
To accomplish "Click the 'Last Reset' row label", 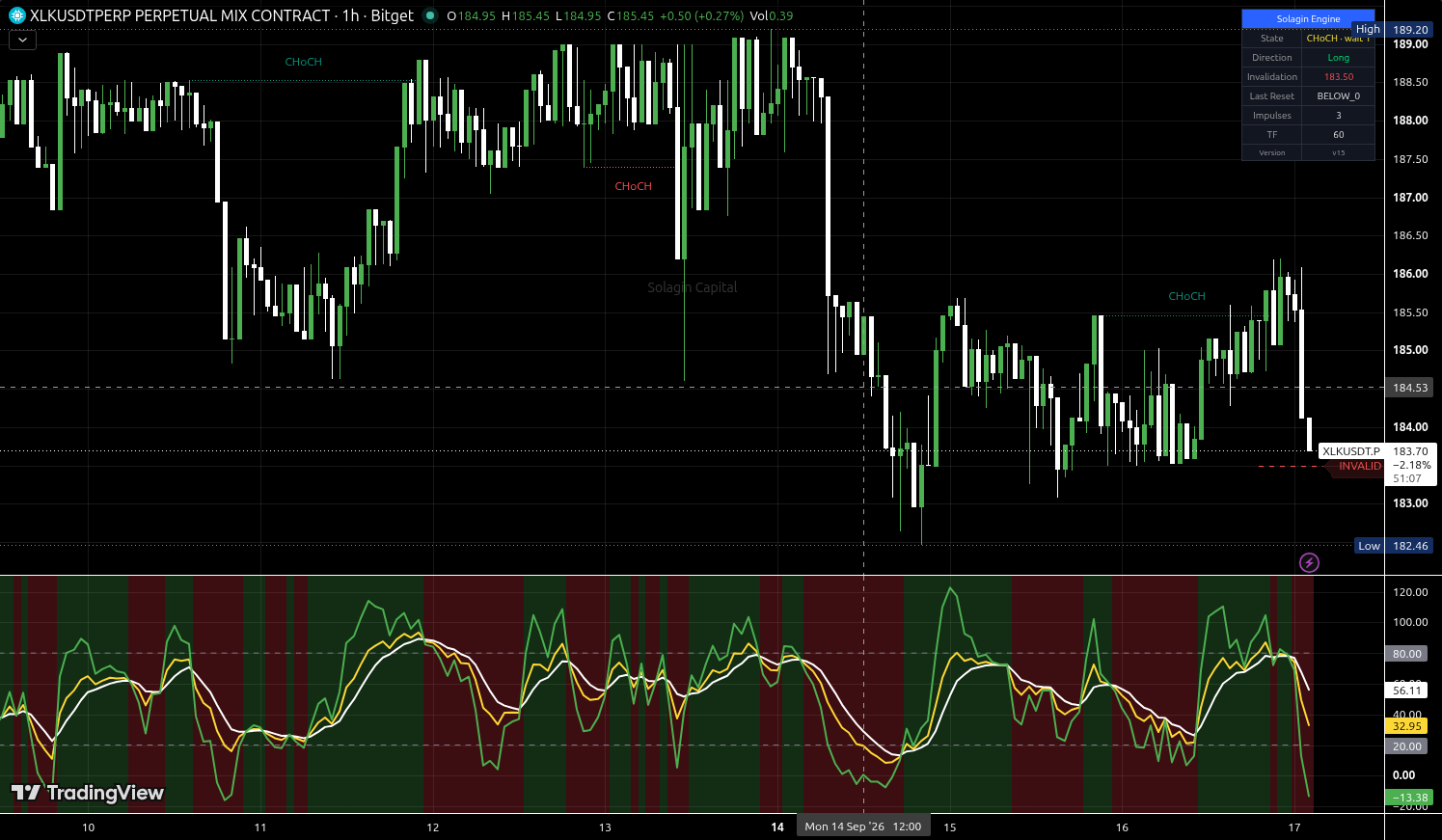I will click(x=1271, y=96).
